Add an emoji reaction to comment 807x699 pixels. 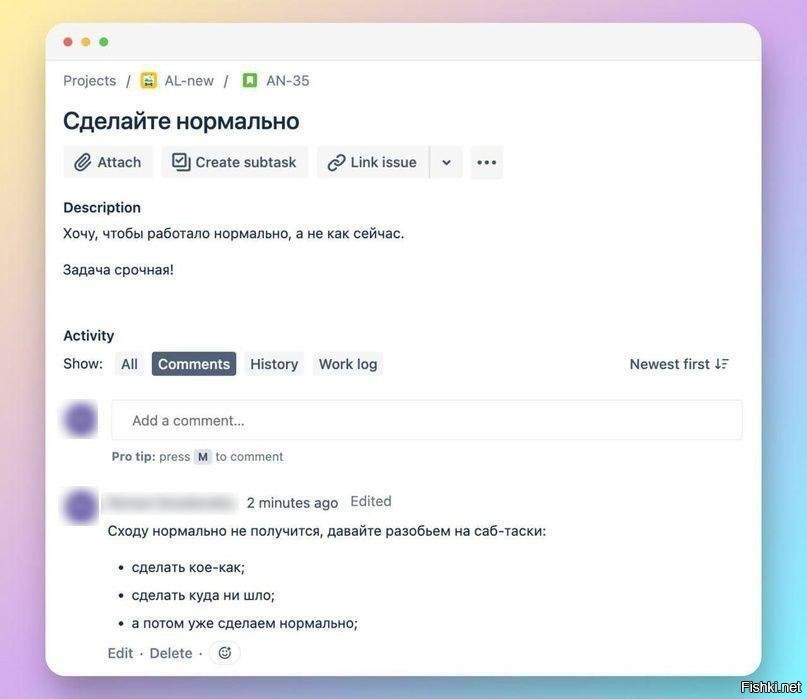[x=224, y=653]
